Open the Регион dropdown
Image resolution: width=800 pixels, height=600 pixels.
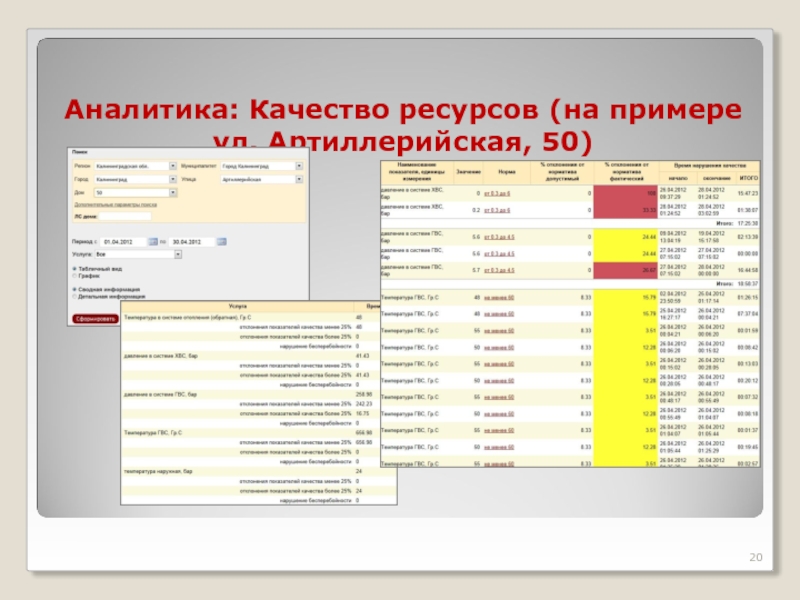point(172,166)
